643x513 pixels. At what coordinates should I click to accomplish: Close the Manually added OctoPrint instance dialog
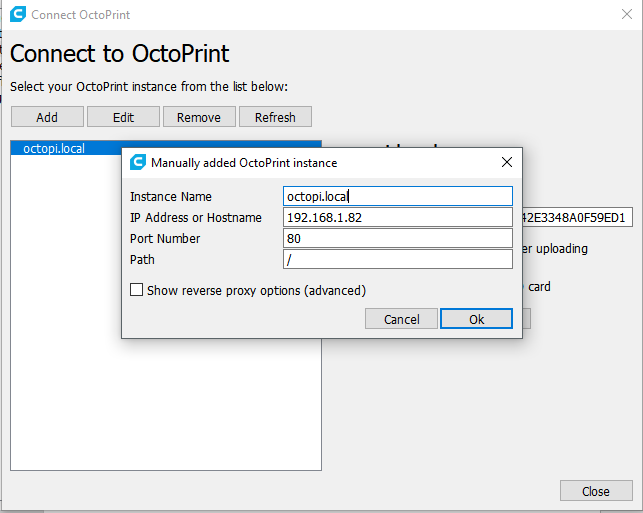pyautogui.click(x=507, y=162)
